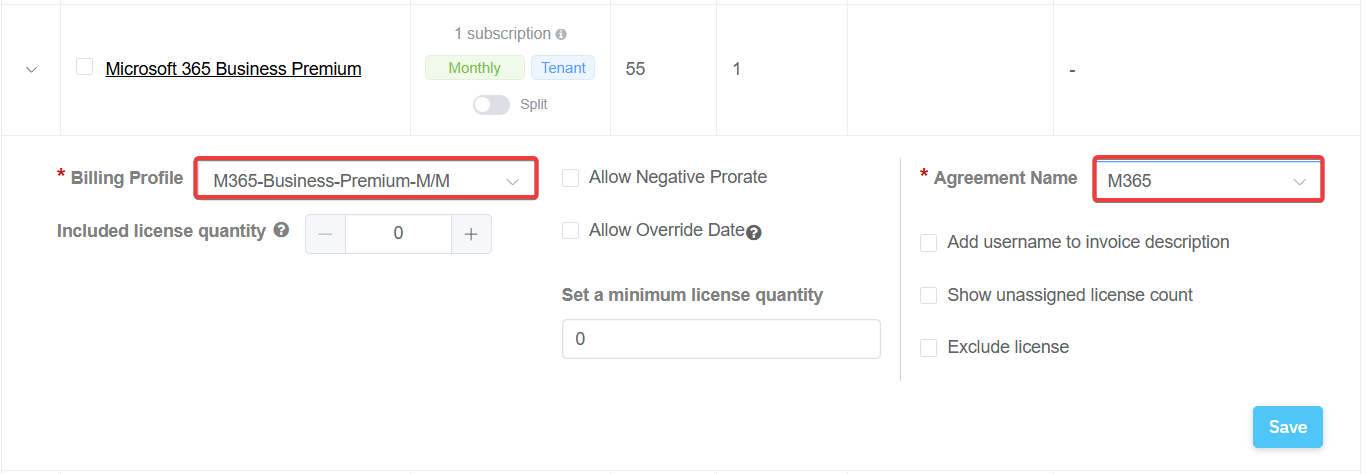Toggle the Split switch

click(491, 104)
